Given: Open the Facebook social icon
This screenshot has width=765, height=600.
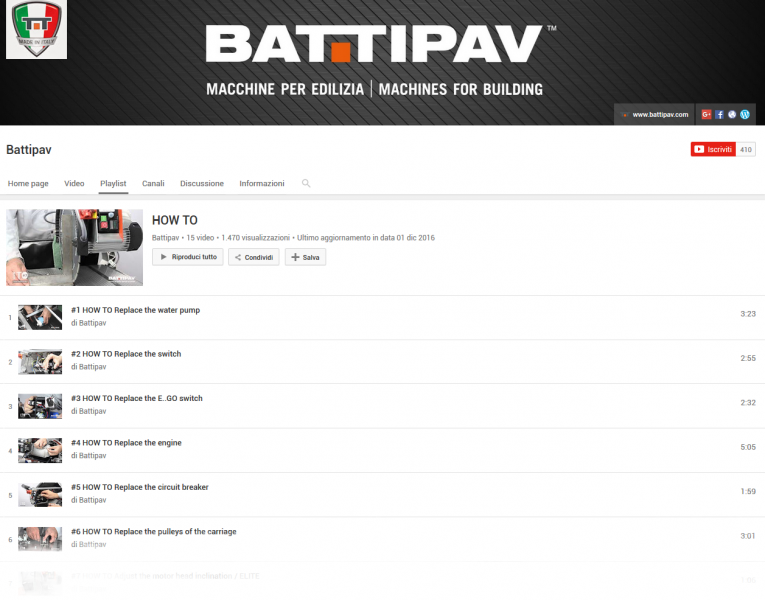Looking at the screenshot, I should click(x=719, y=115).
